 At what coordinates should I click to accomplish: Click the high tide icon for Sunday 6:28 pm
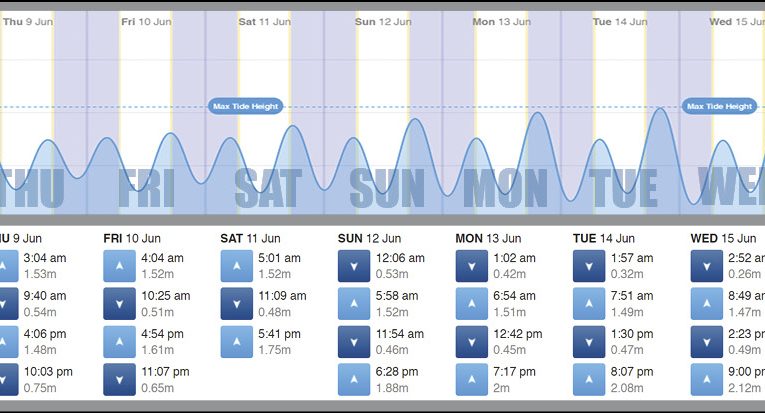353,379
